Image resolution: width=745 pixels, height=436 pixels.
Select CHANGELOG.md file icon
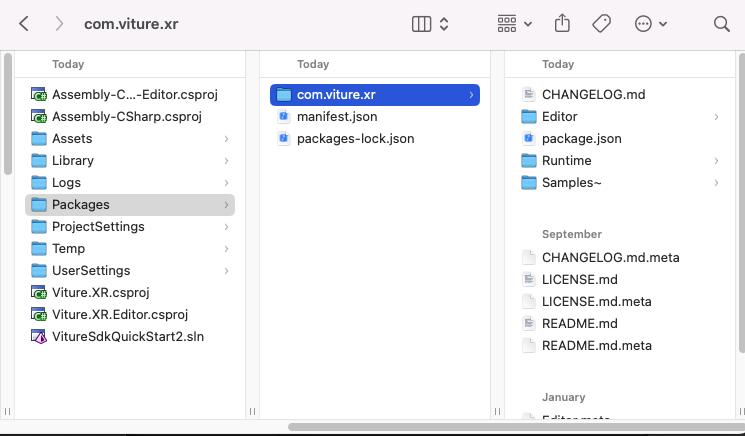click(x=529, y=95)
